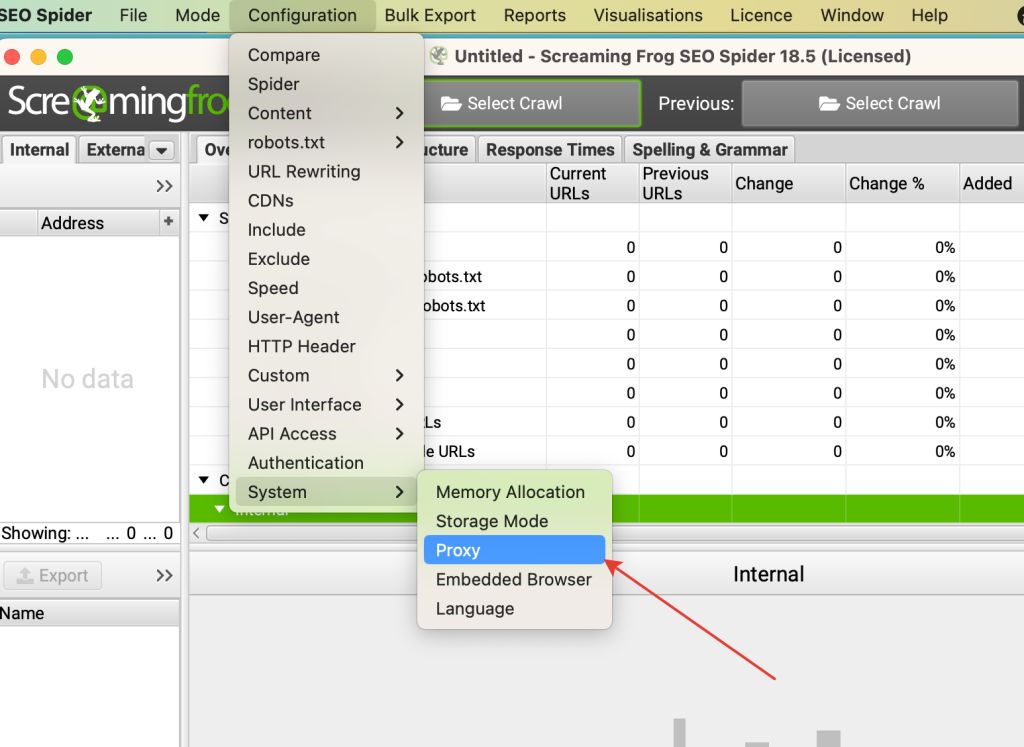Click double chevron next to Export
The image size is (1024, 747).
click(x=164, y=576)
